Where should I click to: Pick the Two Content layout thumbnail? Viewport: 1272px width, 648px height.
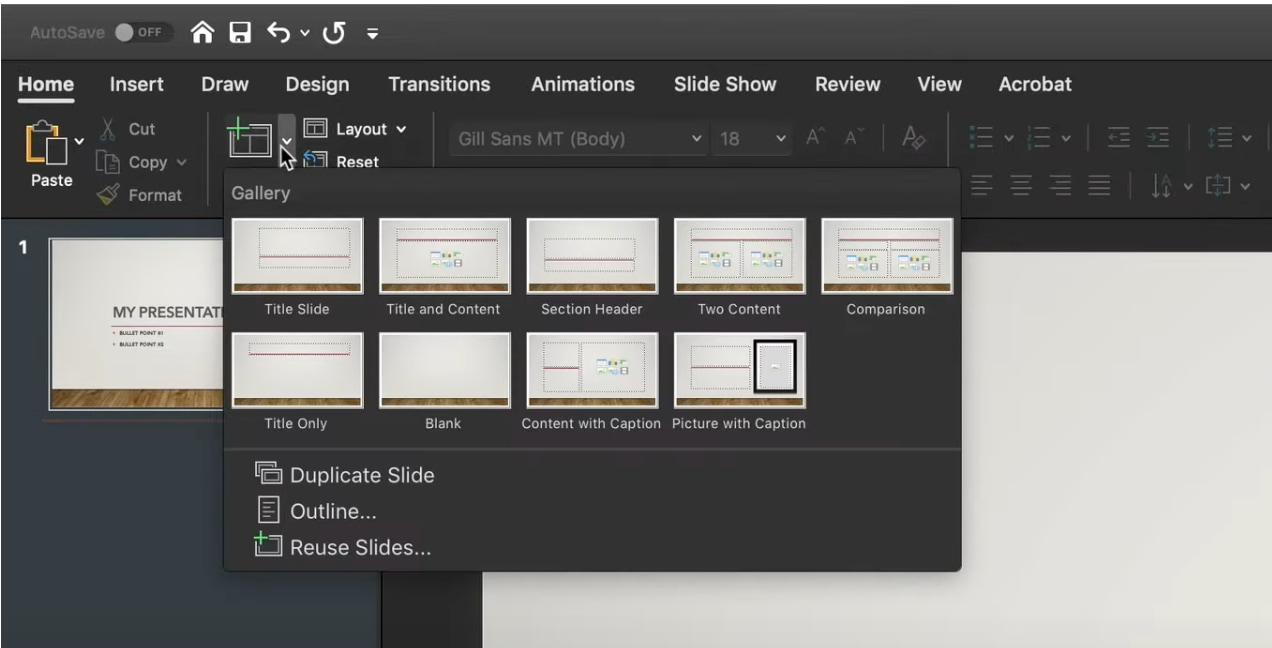[739, 256]
